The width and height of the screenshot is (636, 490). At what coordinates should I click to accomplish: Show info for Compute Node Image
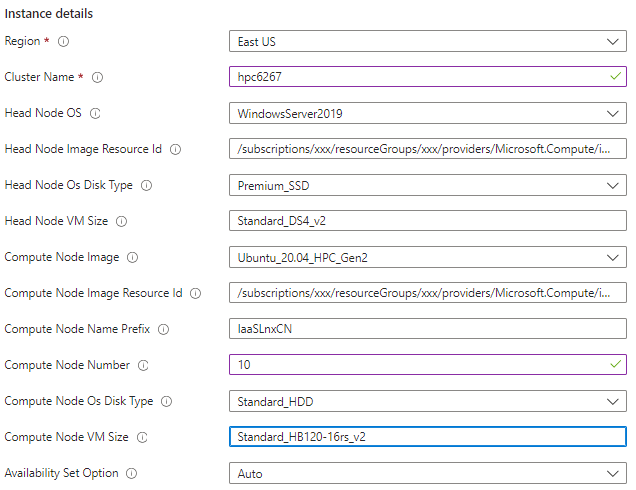(x=133, y=257)
